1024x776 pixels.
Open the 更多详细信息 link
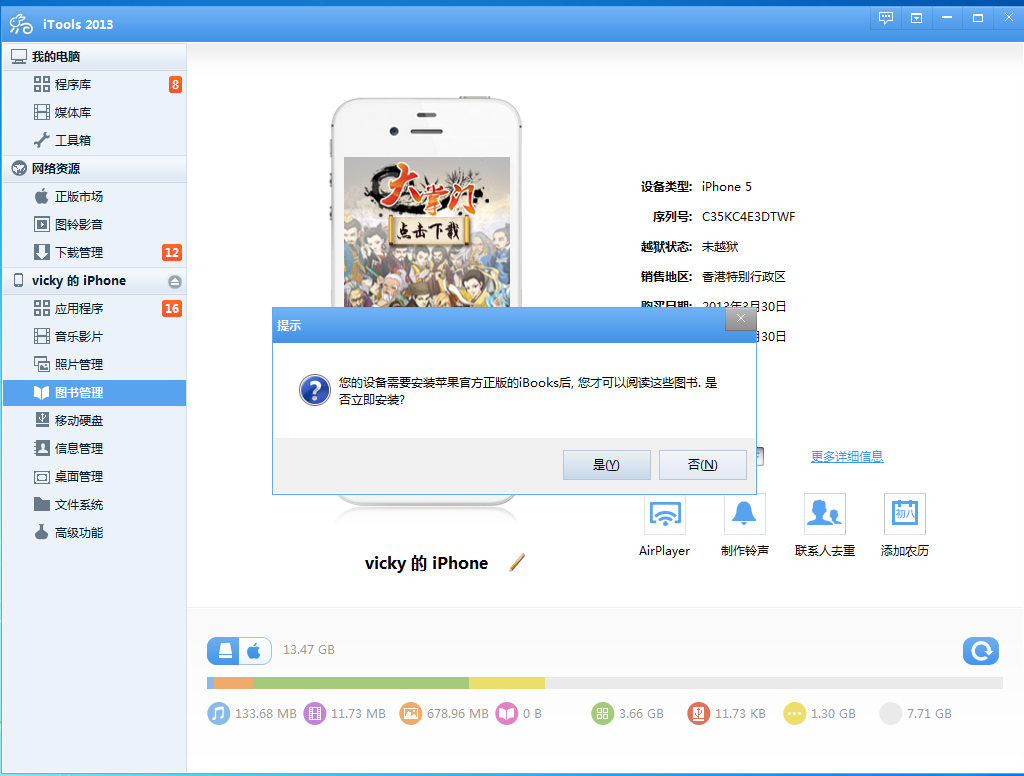tap(846, 455)
